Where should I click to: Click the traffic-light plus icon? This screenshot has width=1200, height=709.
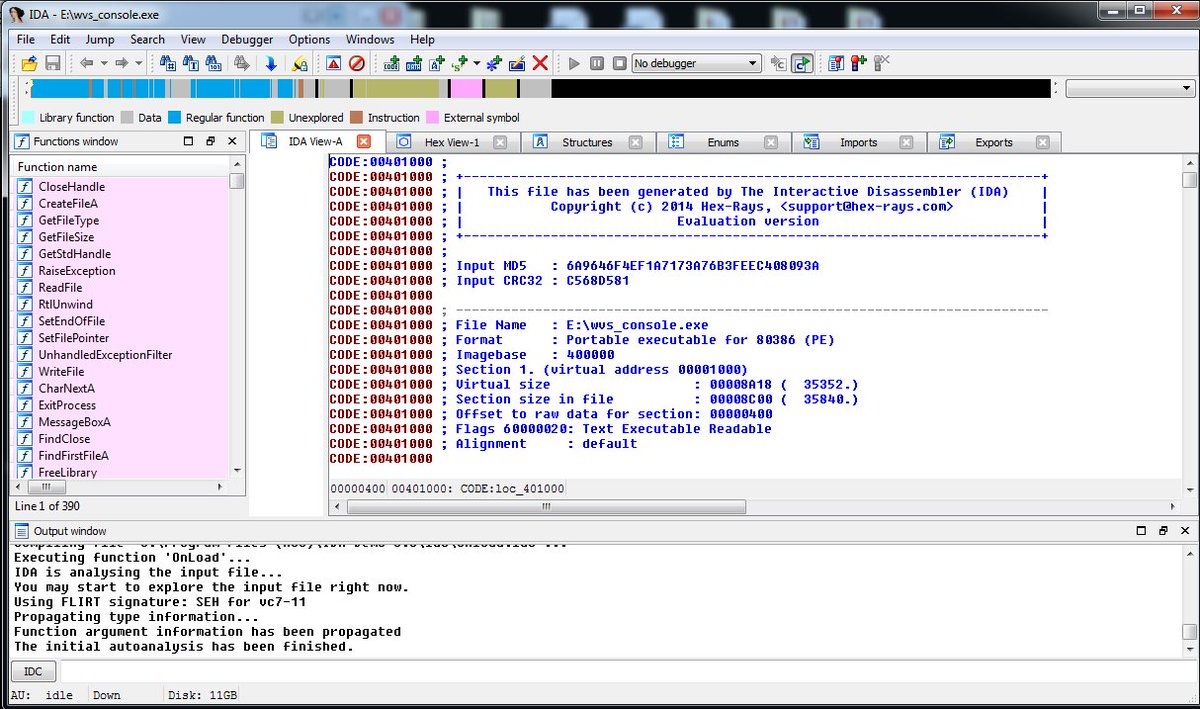coord(859,63)
